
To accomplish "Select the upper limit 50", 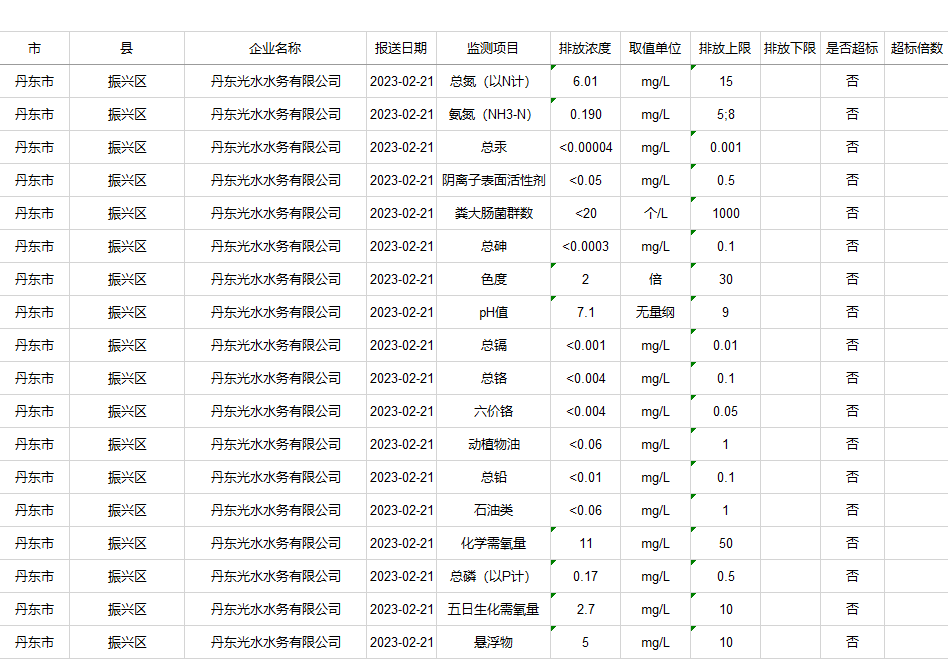I will (725, 544).
